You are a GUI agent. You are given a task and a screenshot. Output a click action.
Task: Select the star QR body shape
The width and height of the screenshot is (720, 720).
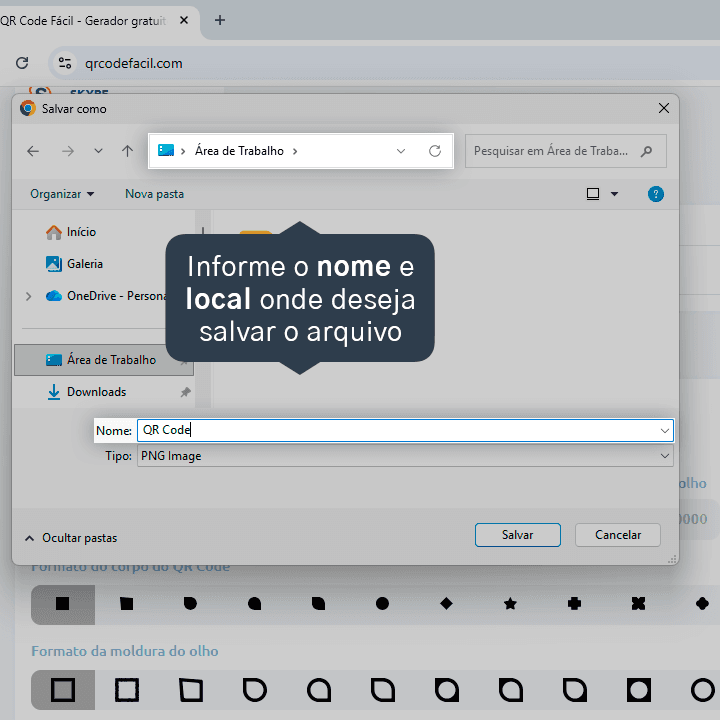pos(510,604)
